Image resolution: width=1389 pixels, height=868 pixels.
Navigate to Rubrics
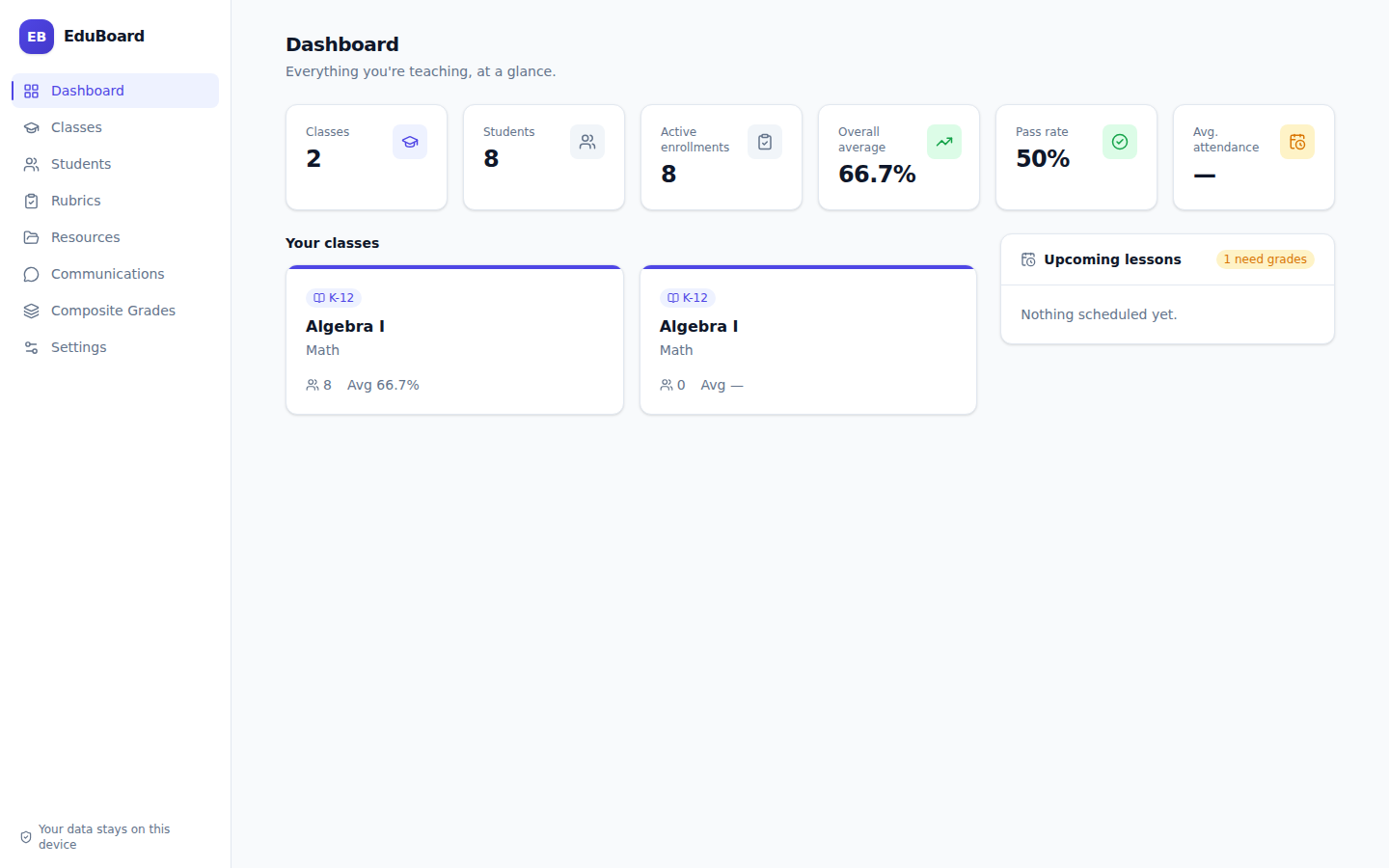tap(115, 201)
